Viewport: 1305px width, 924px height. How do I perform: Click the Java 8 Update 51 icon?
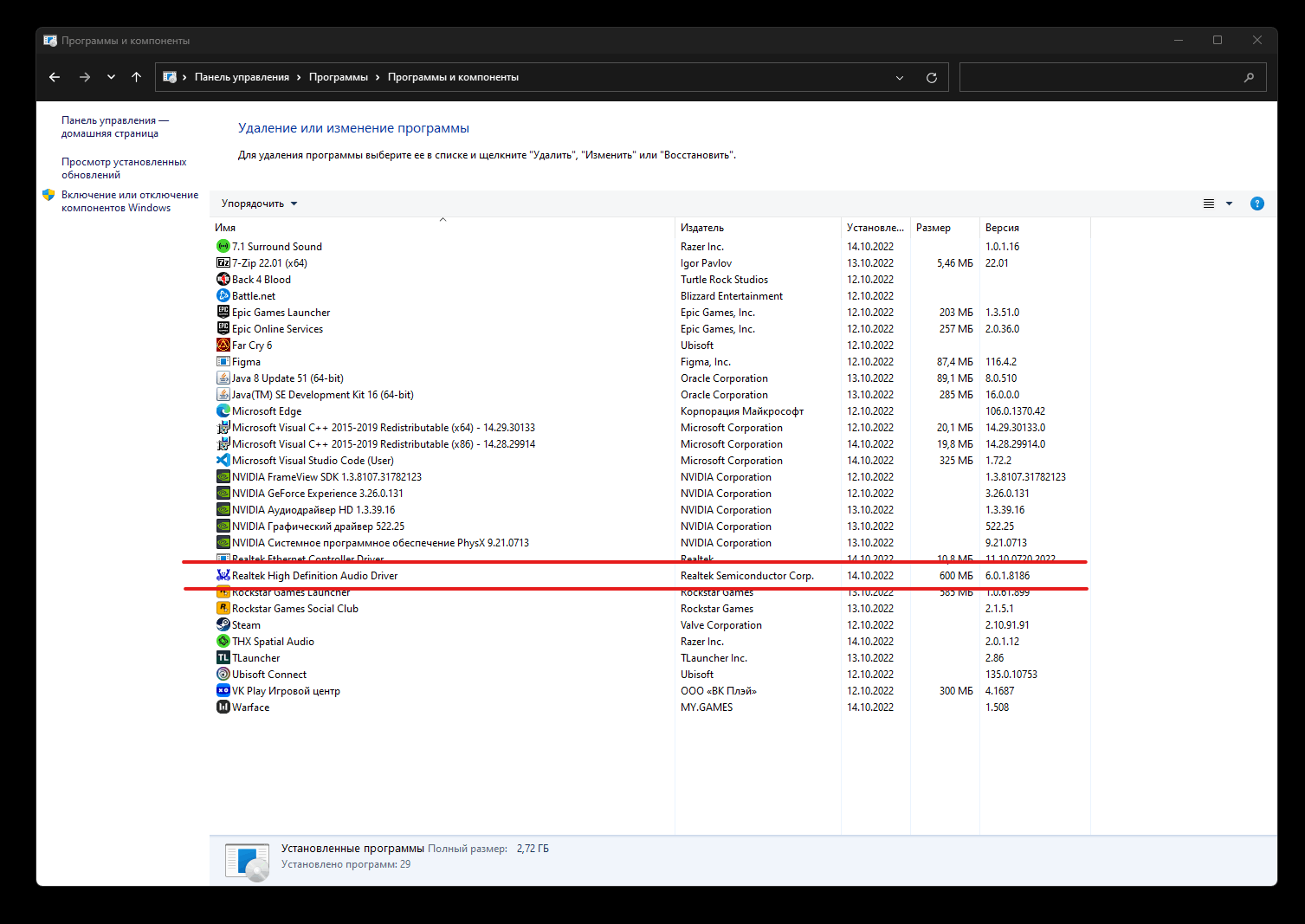[223, 378]
